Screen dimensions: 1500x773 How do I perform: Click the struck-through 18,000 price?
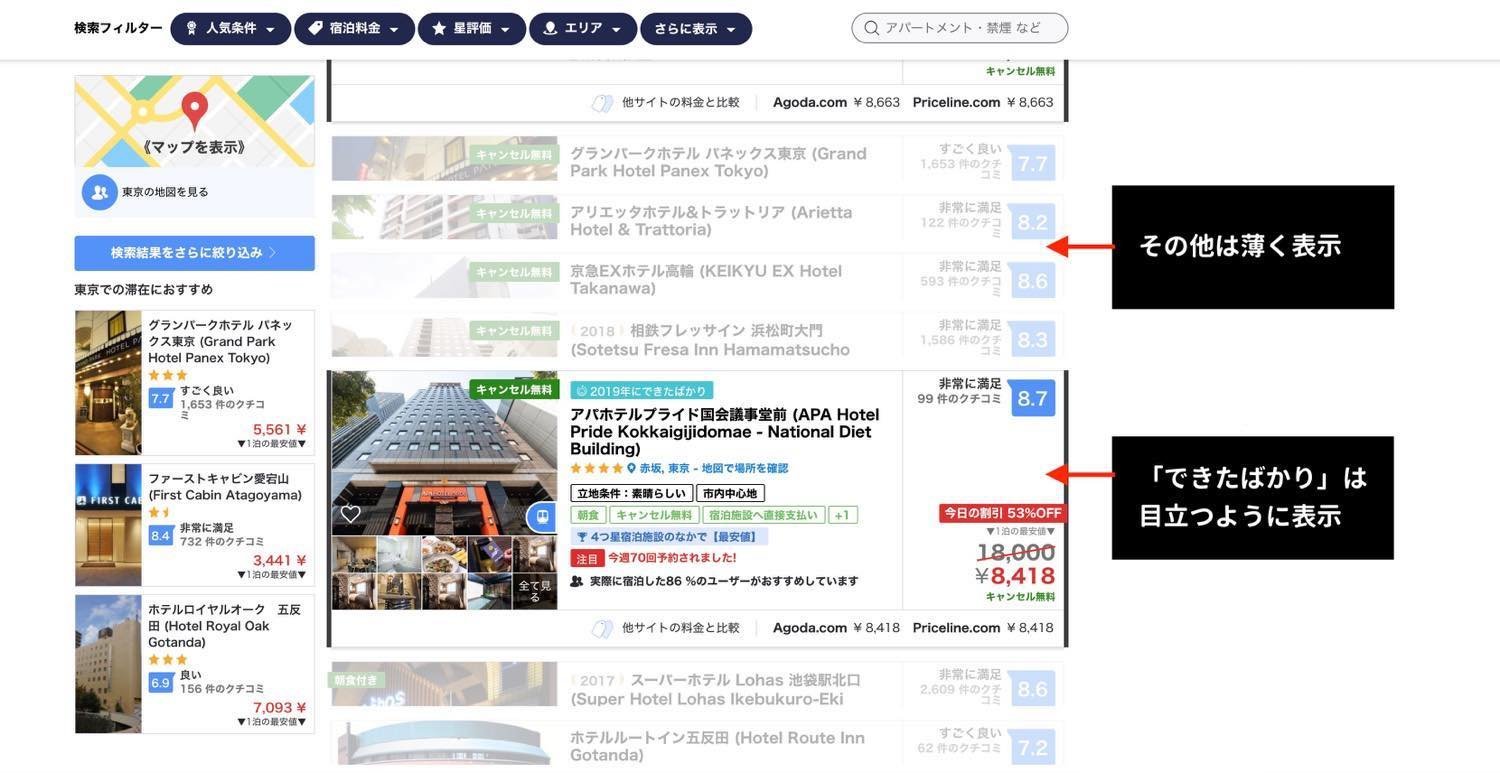coord(1016,552)
